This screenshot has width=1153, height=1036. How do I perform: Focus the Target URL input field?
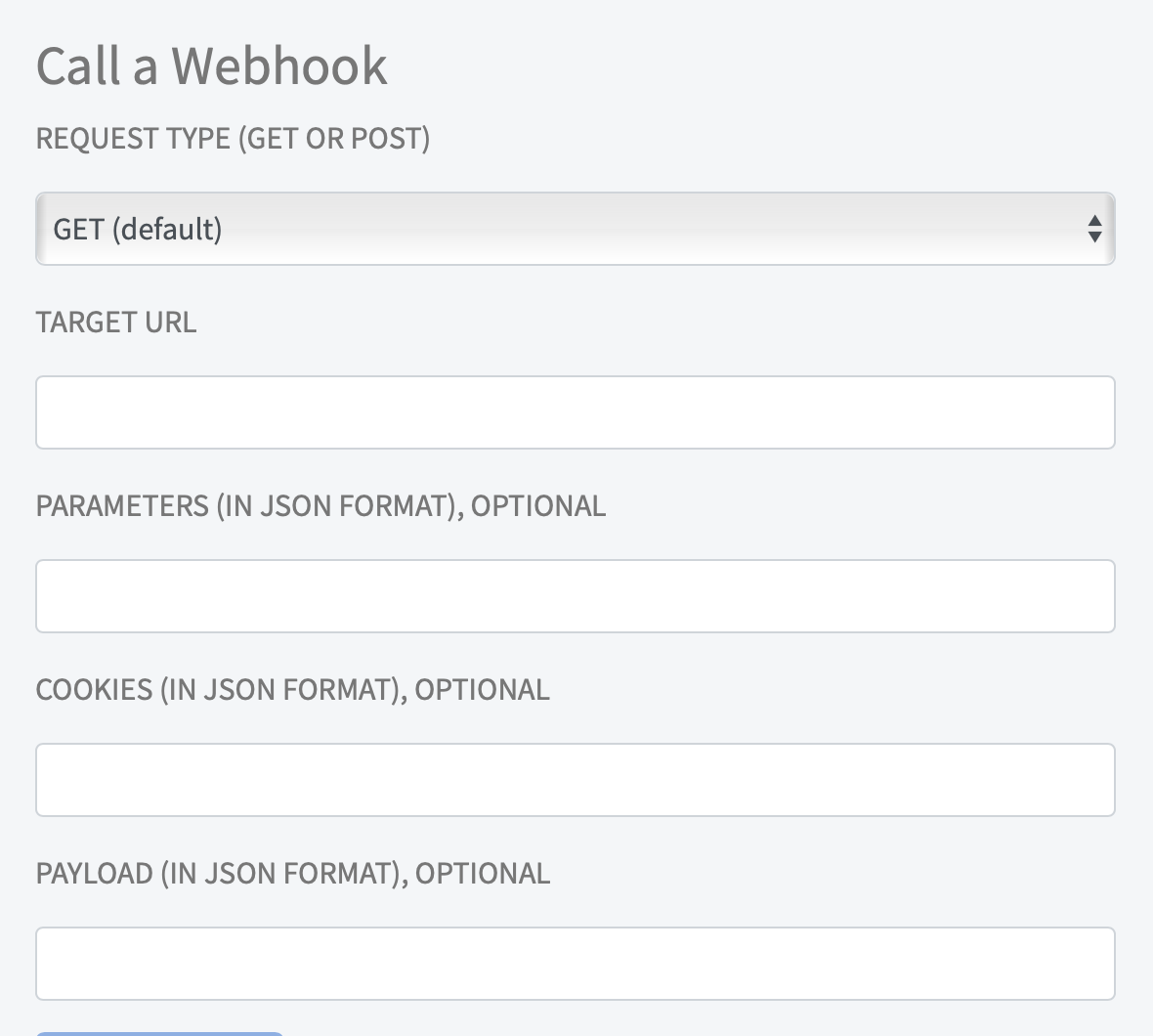[x=575, y=412]
